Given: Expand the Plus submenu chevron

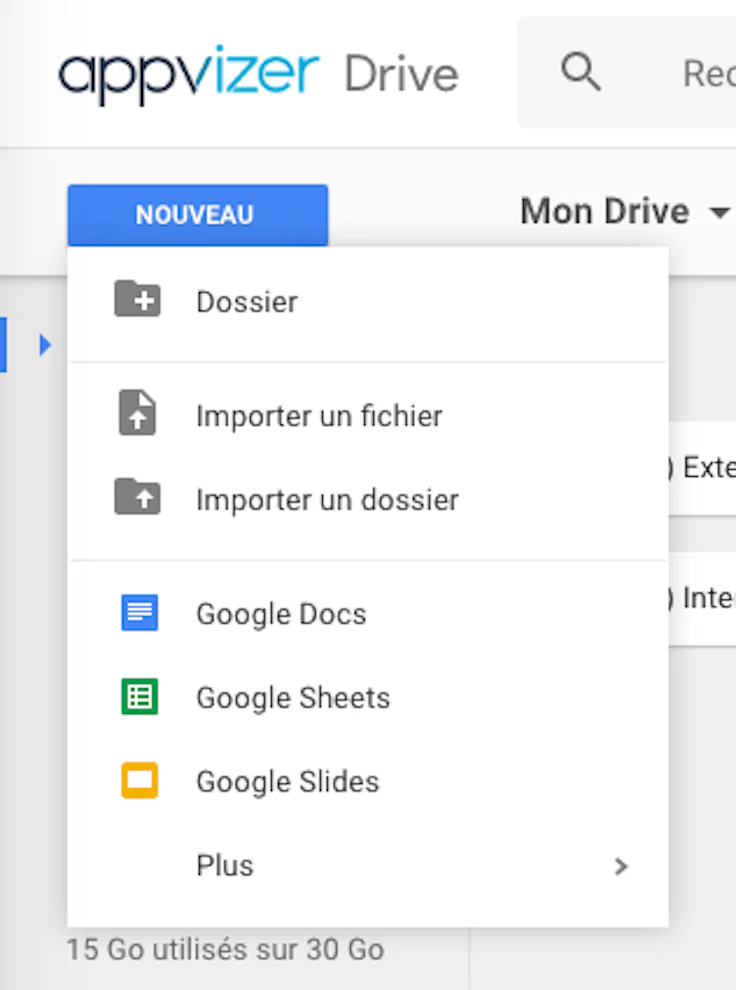Looking at the screenshot, I should click(621, 866).
